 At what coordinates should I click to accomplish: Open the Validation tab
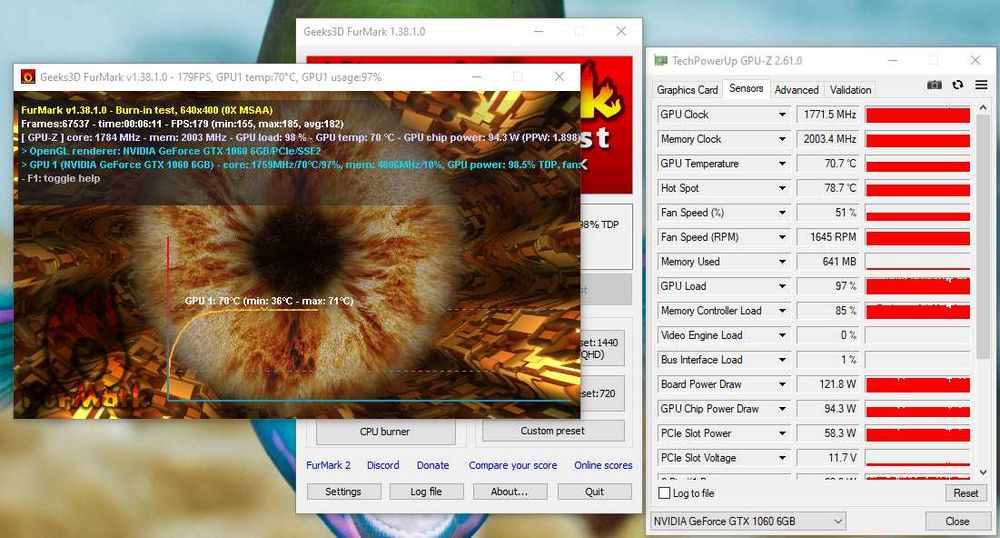(x=850, y=90)
